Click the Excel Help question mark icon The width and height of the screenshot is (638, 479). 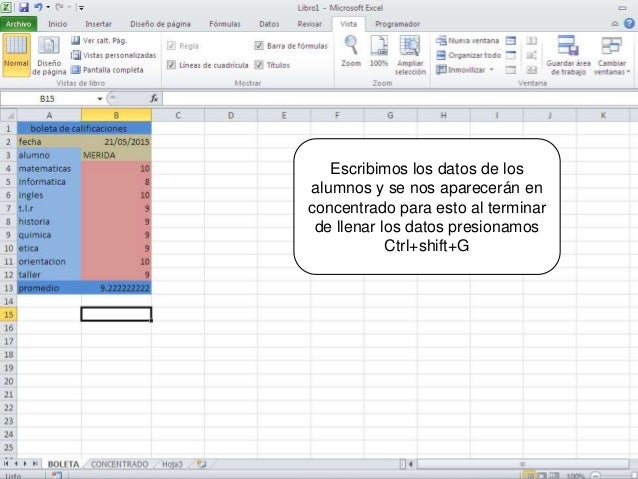click(x=629, y=24)
